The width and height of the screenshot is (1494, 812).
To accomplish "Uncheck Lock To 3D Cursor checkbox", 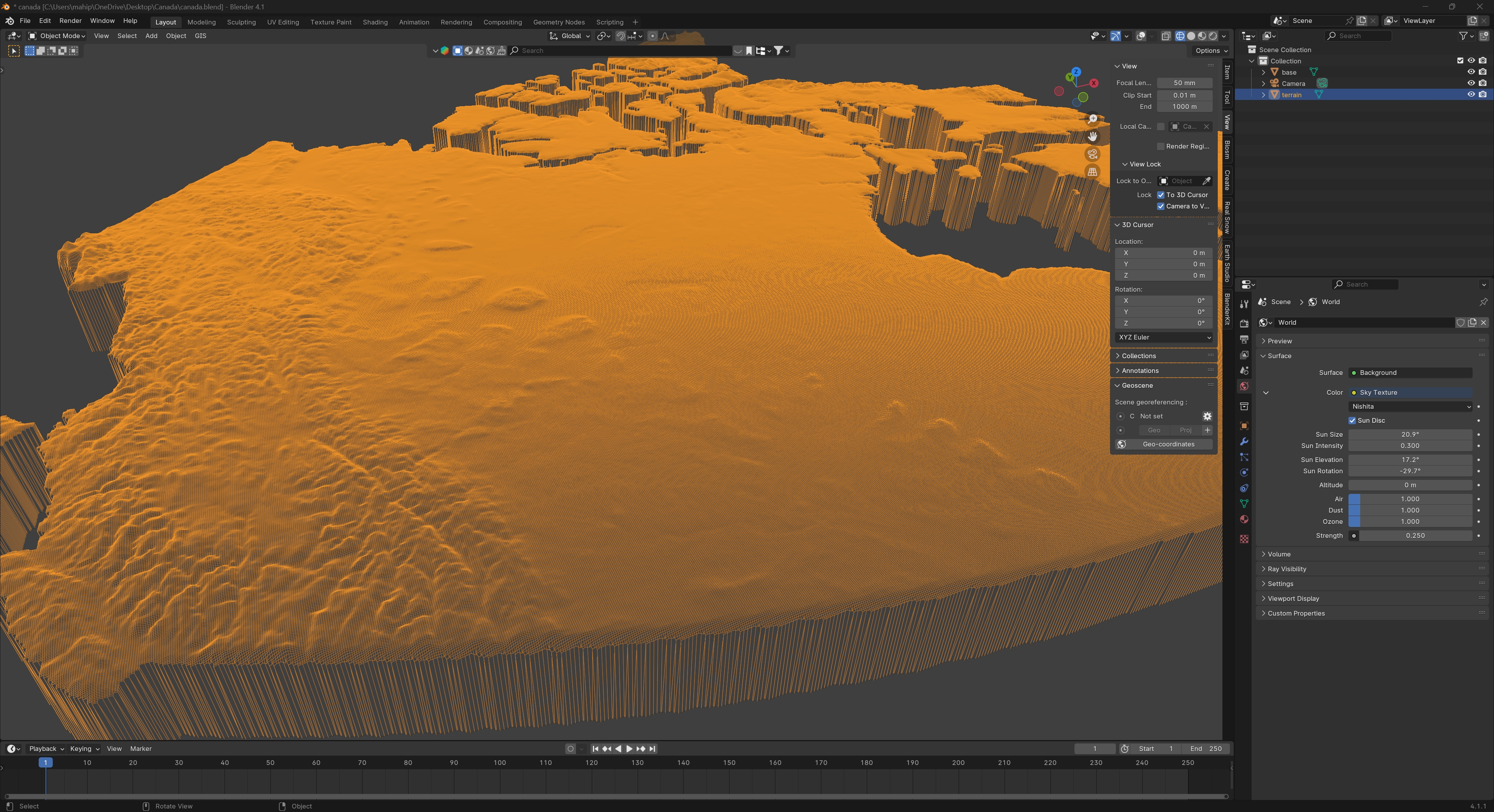I will (x=1161, y=195).
